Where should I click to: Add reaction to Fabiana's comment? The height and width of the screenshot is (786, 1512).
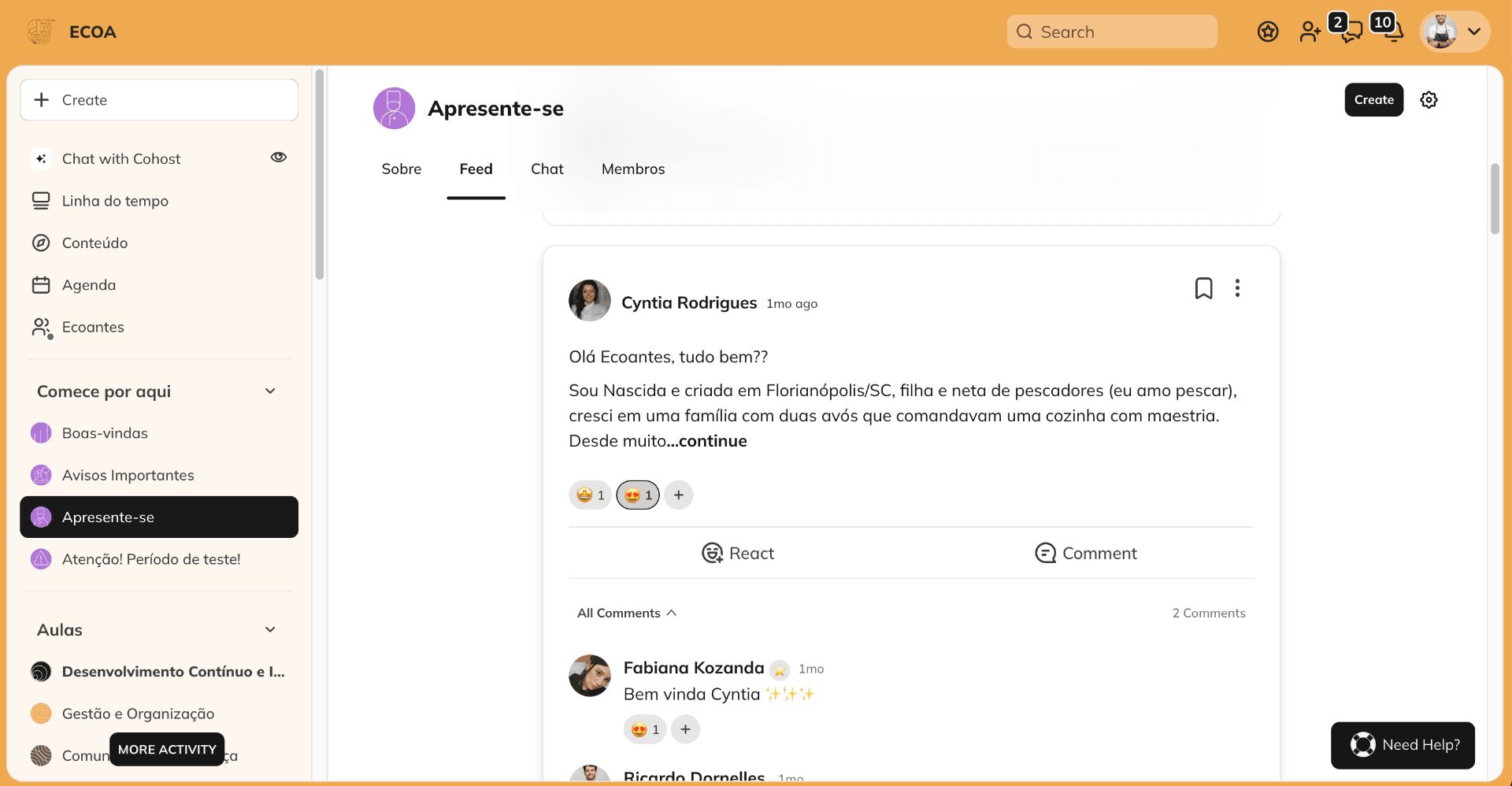(x=686, y=729)
